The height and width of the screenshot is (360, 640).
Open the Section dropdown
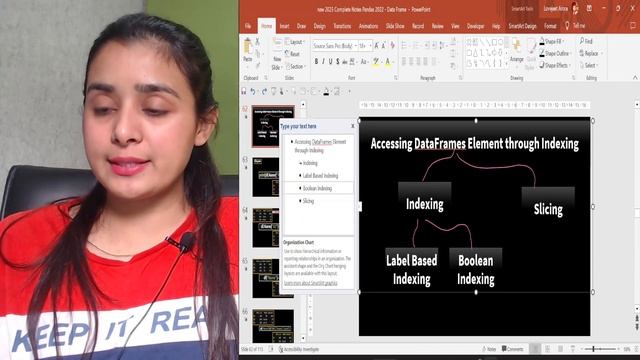pos(295,66)
